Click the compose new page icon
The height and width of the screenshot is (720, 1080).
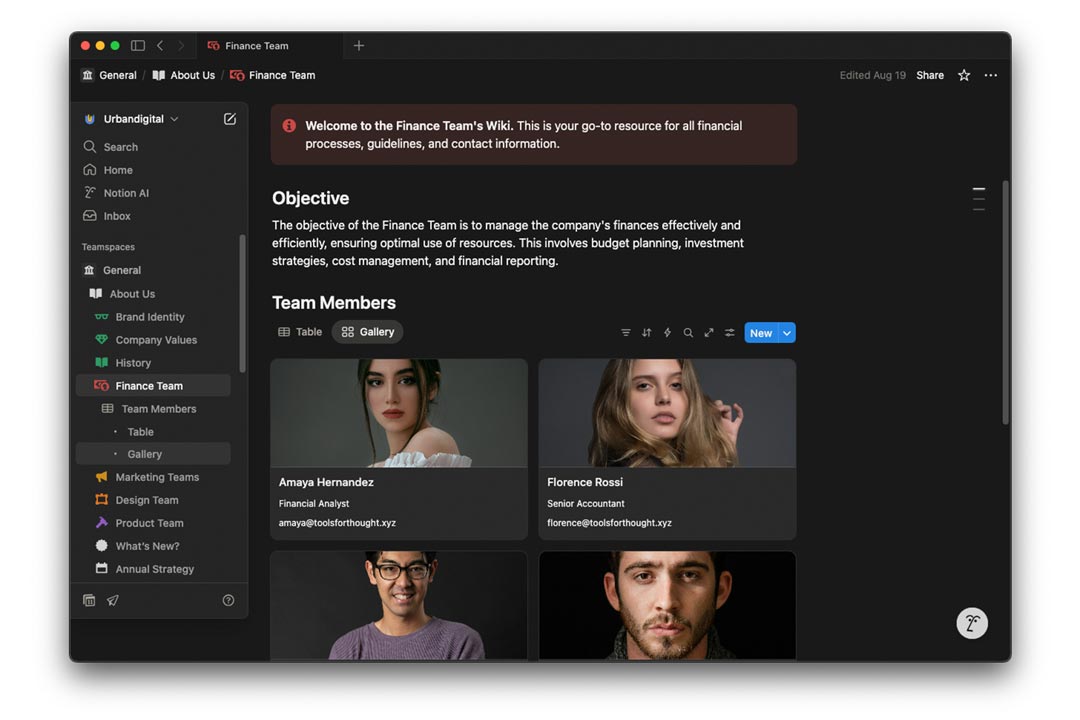tap(230, 119)
